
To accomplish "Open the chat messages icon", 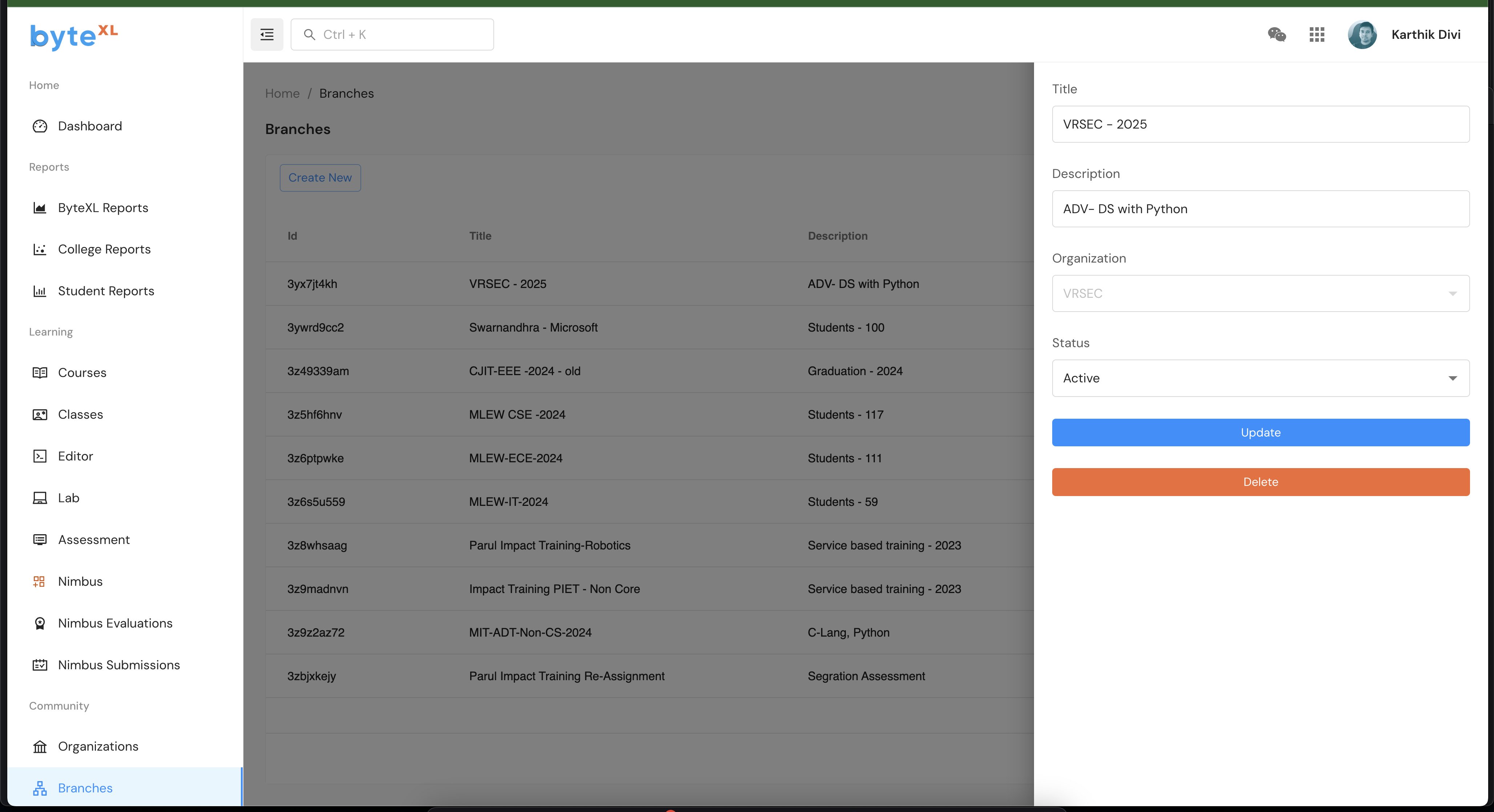I will click(1276, 35).
